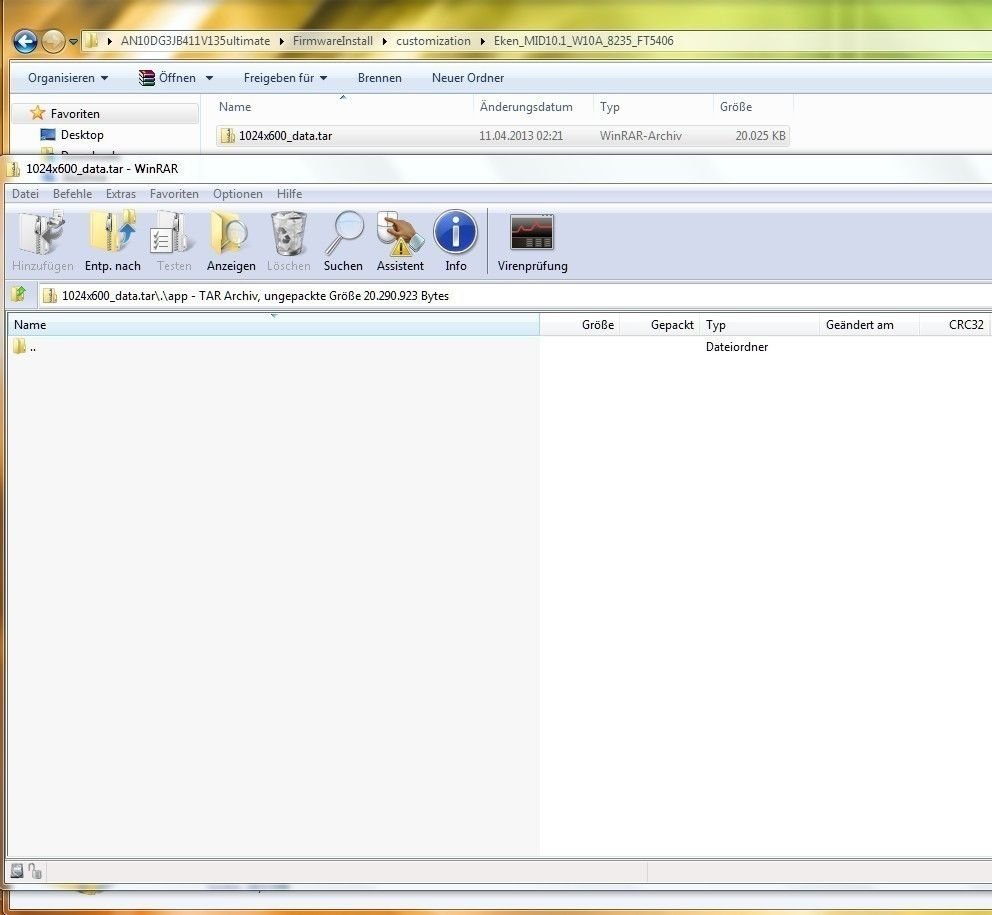Go up one folder level icon
This screenshot has width=992, height=915.
[20, 294]
